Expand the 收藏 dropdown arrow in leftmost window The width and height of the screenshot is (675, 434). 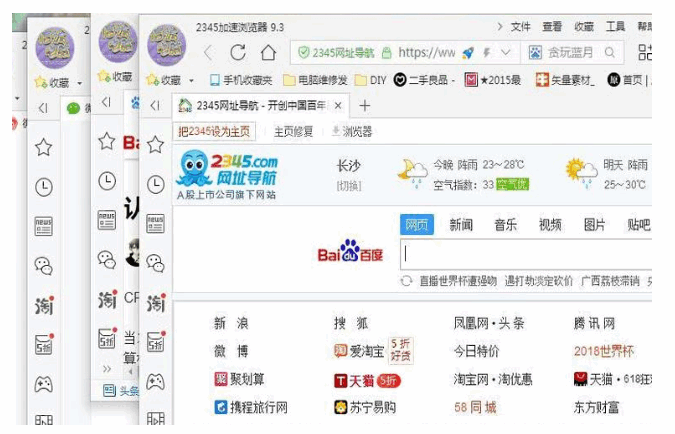point(80,83)
